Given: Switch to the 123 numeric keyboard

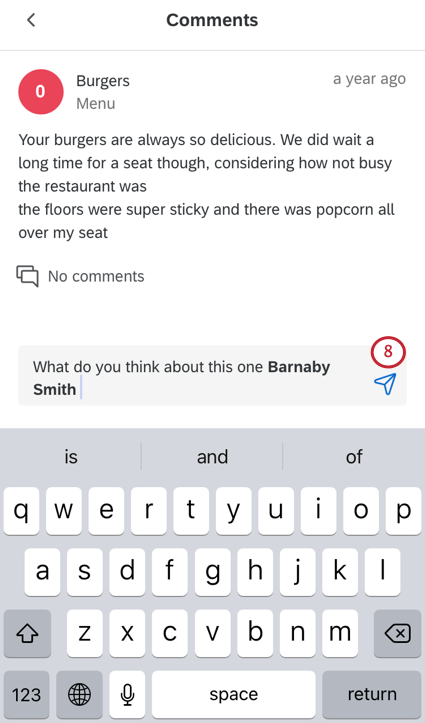Looking at the screenshot, I should tap(27, 694).
